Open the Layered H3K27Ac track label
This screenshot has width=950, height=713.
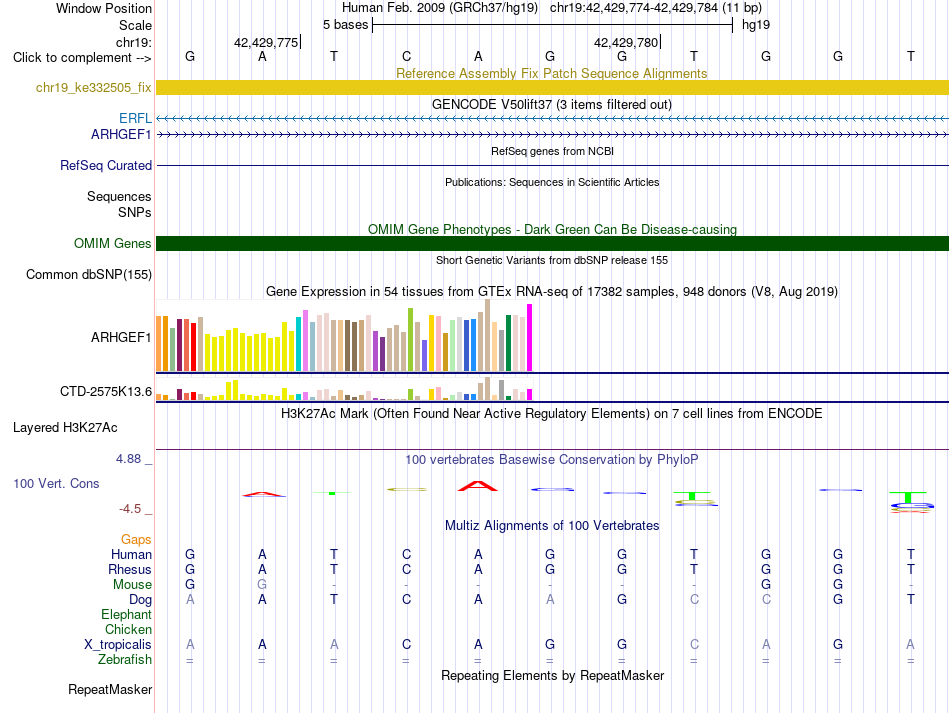click(x=65, y=428)
